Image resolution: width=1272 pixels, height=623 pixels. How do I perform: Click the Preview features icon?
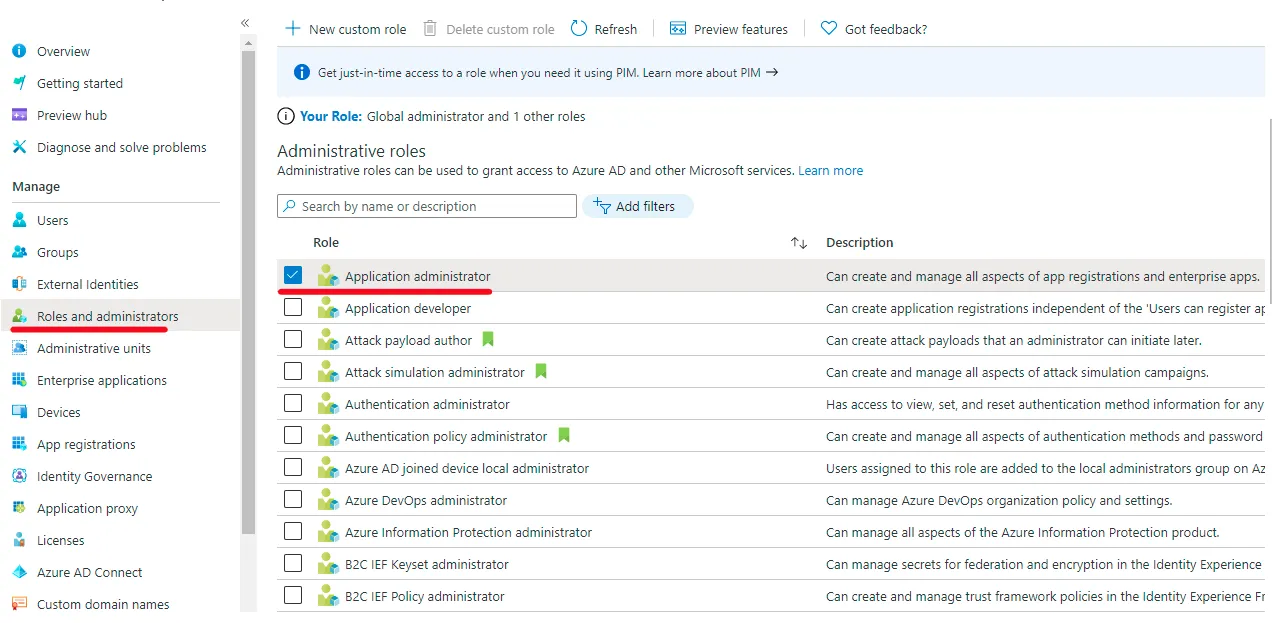678,29
